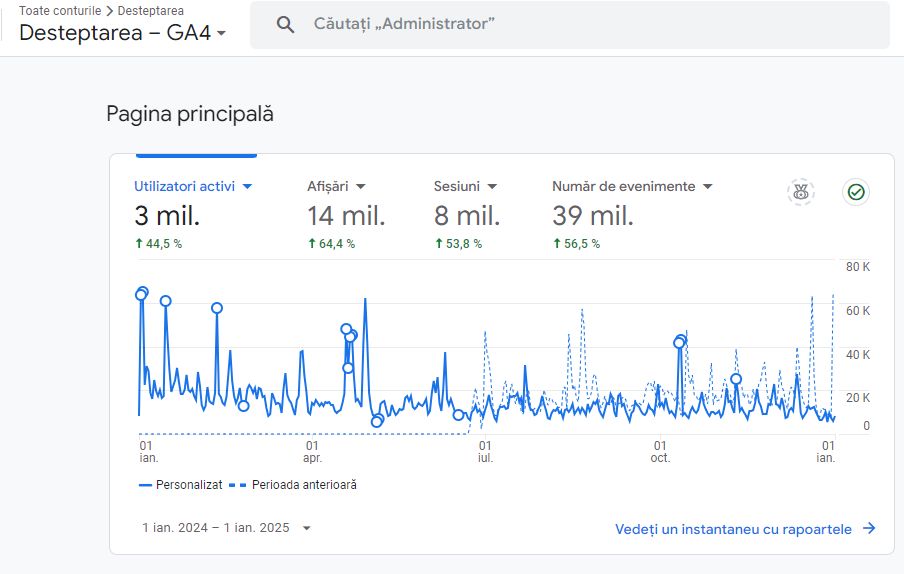Click the mid-November anomaly marker on the chart
The width and height of the screenshot is (904, 574).
736,379
